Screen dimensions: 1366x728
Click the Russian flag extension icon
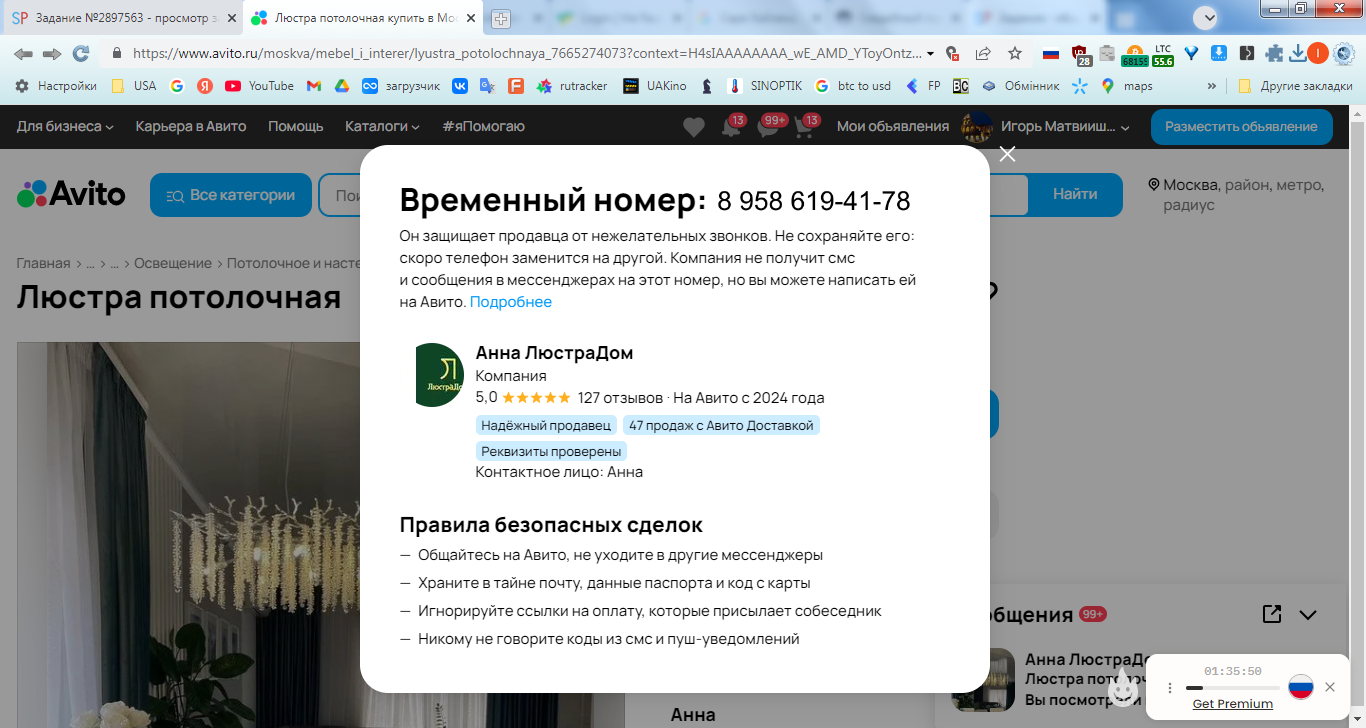pyautogui.click(x=1051, y=53)
